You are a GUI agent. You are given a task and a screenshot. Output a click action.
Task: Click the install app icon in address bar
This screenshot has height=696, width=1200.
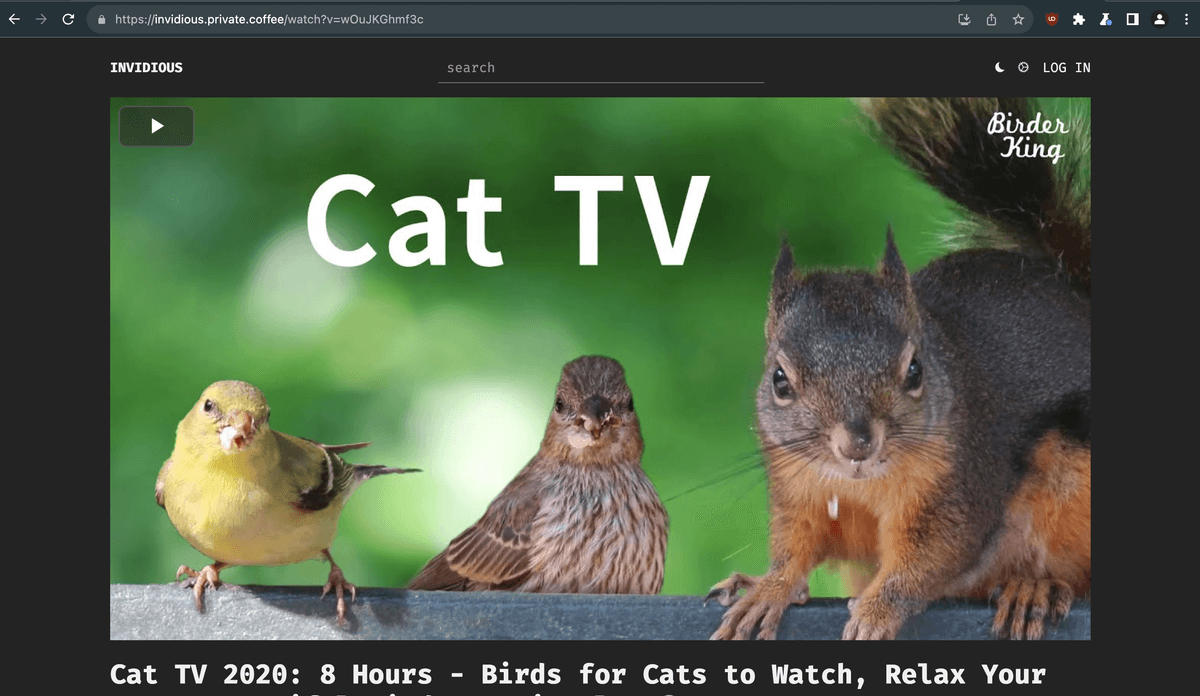pos(964,19)
